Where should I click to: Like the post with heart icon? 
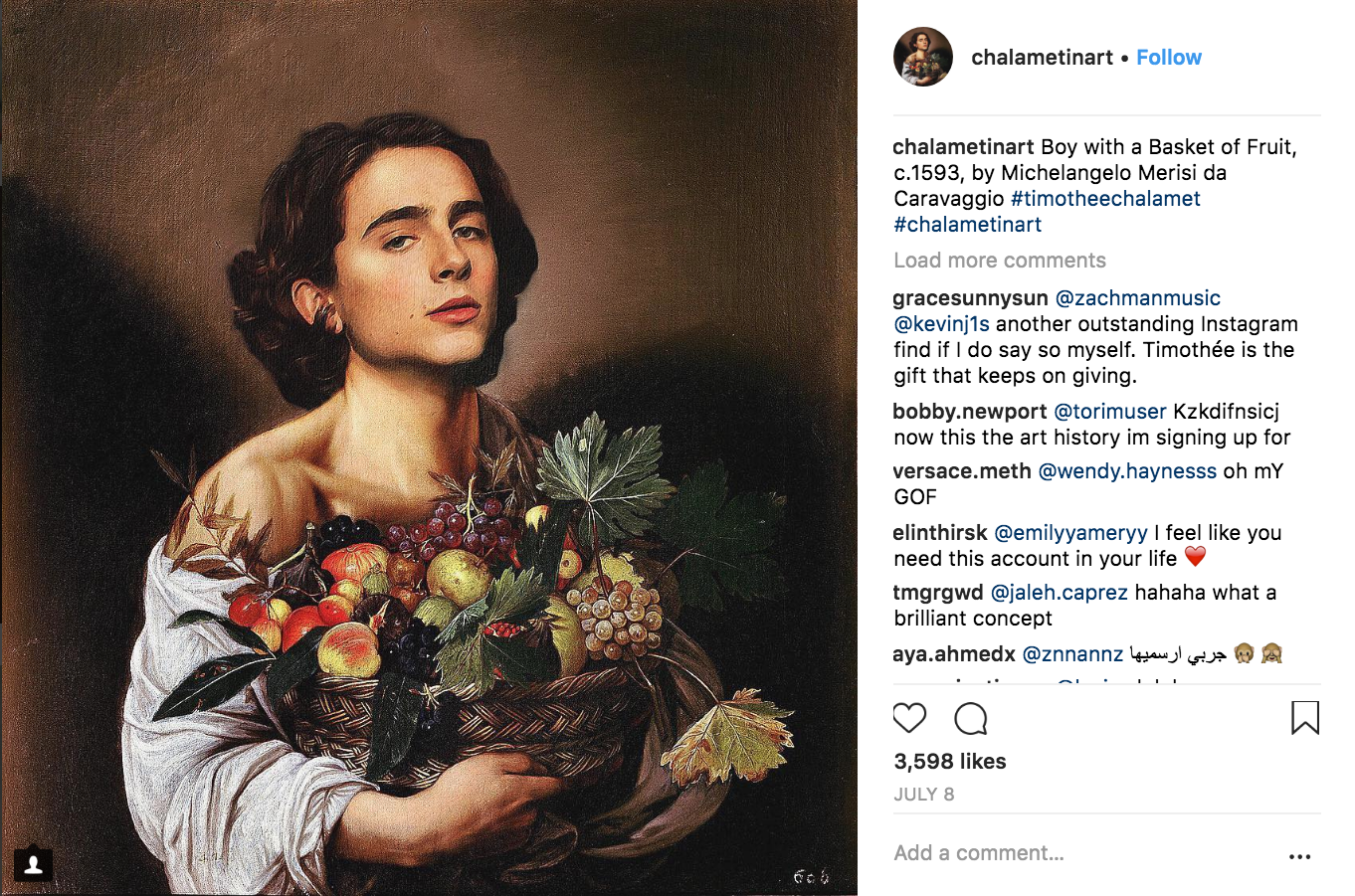[x=909, y=718]
